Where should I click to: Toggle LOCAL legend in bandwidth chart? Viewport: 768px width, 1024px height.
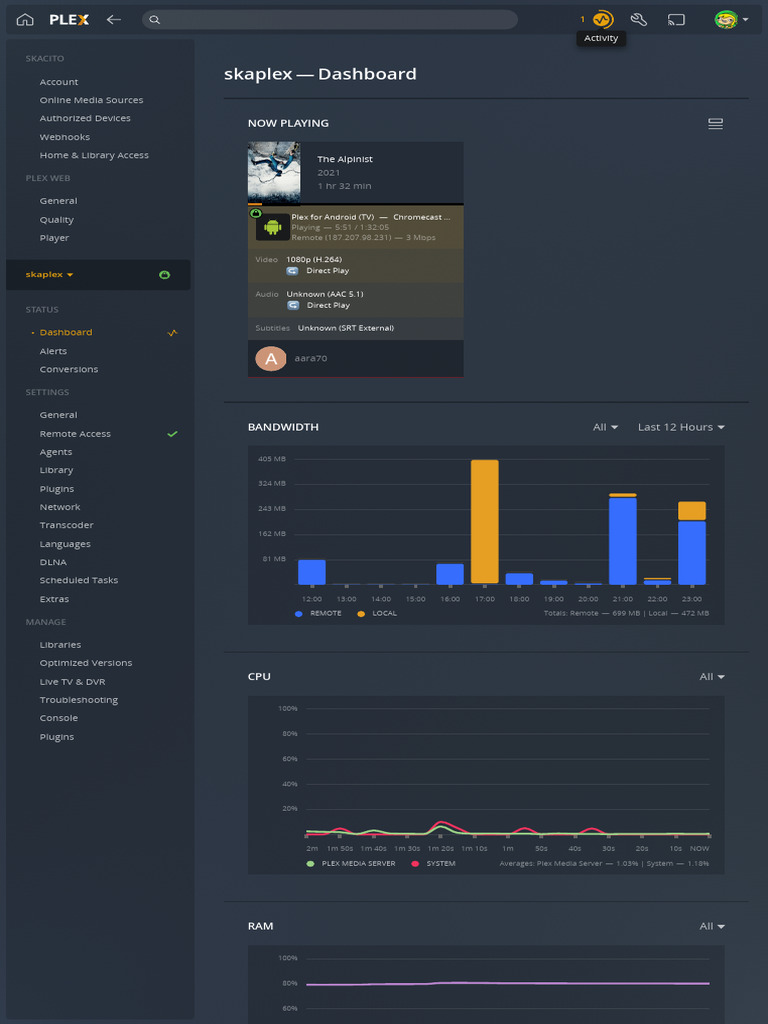click(377, 613)
